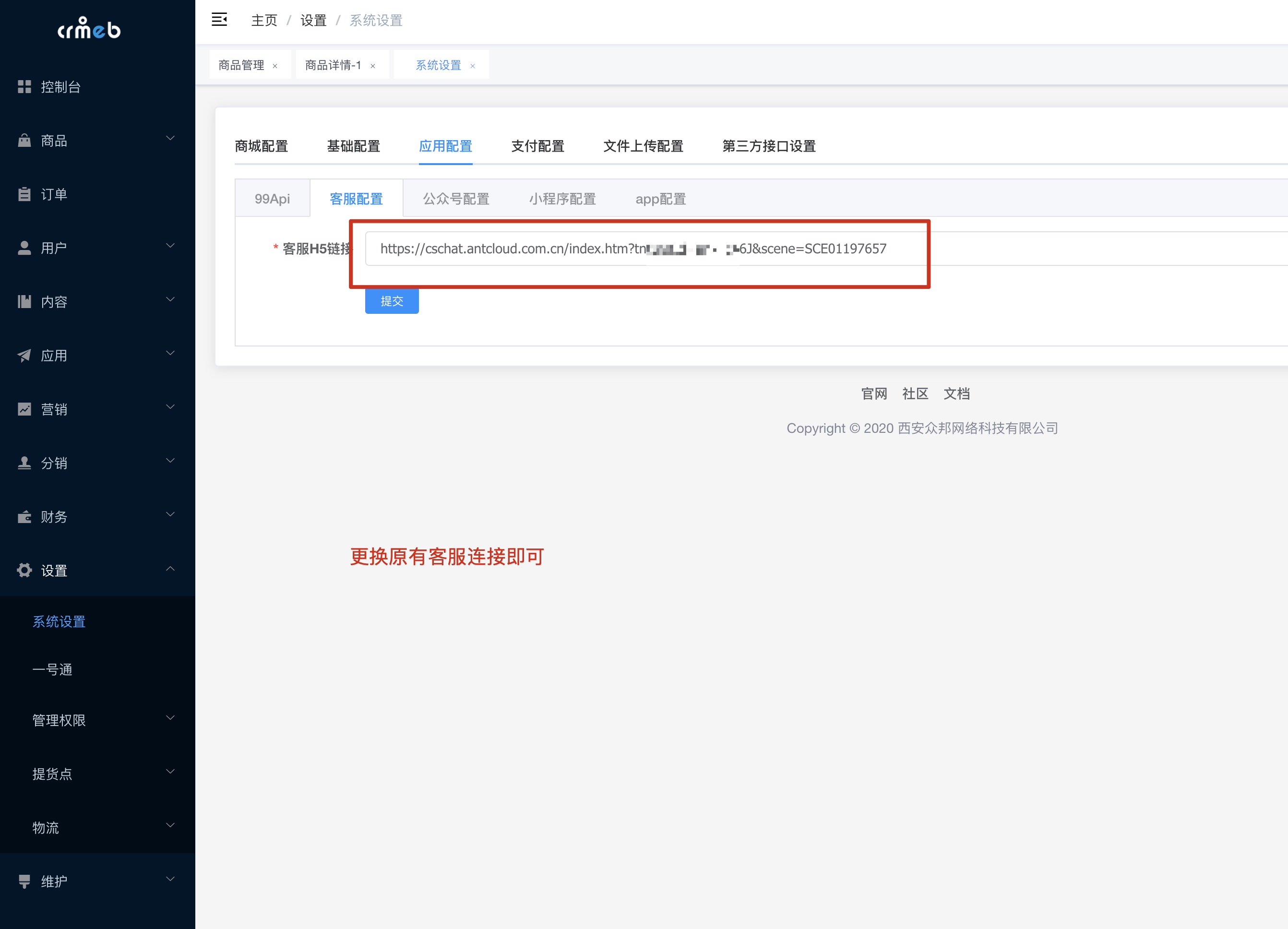Open the 公众号配置 tab
Viewport: 1288px width, 929px height.
[x=455, y=198]
